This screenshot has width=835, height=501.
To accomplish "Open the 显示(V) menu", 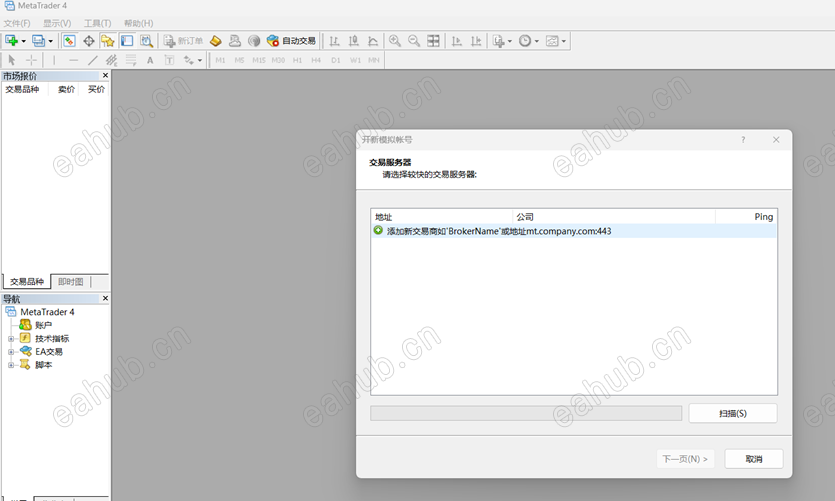I will coord(57,23).
